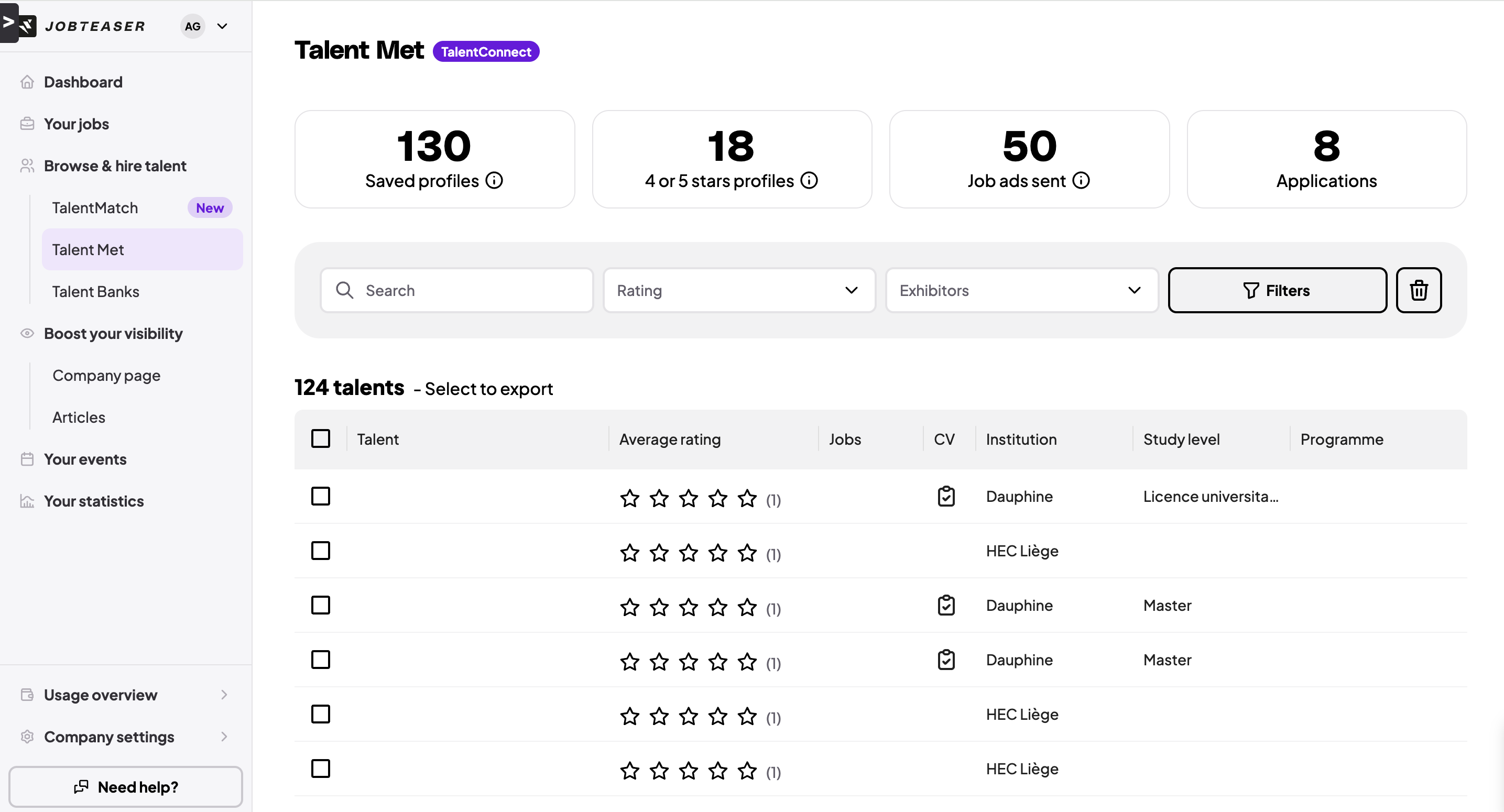Expand the AG account menu chevron

click(222, 26)
